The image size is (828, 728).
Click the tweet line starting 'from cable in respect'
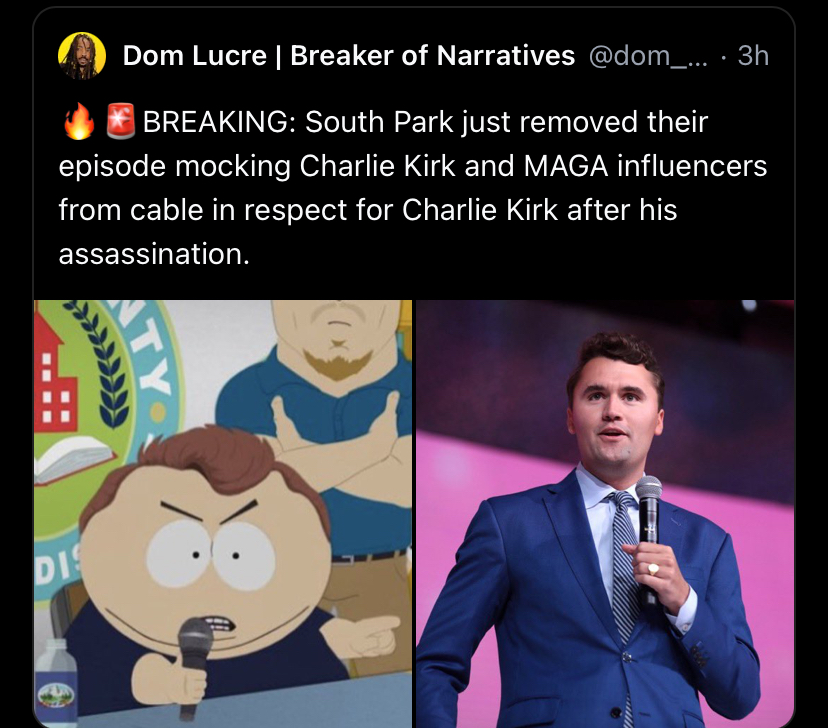pyautogui.click(x=368, y=210)
